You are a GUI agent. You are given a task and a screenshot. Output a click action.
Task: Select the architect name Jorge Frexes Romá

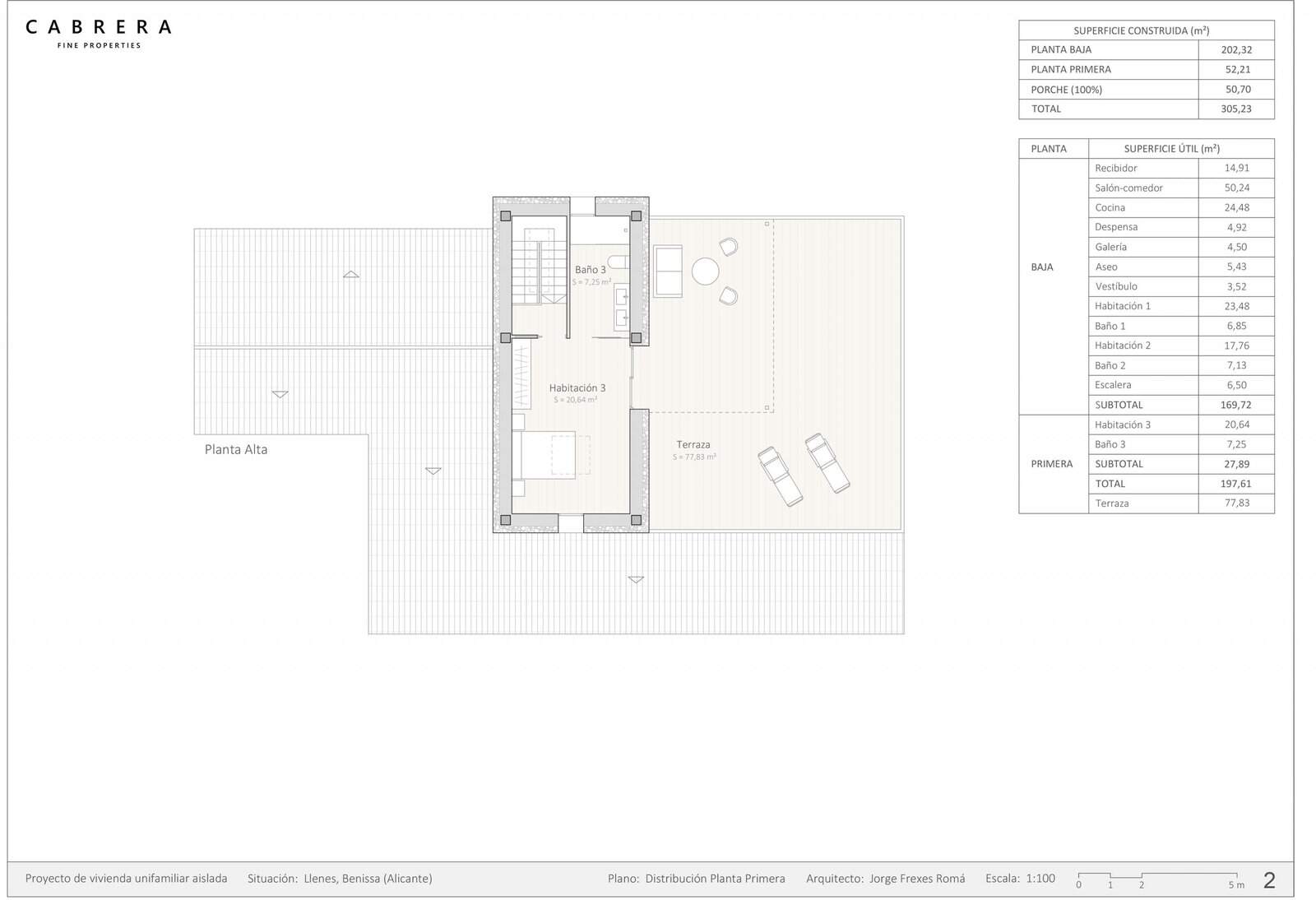point(916,879)
